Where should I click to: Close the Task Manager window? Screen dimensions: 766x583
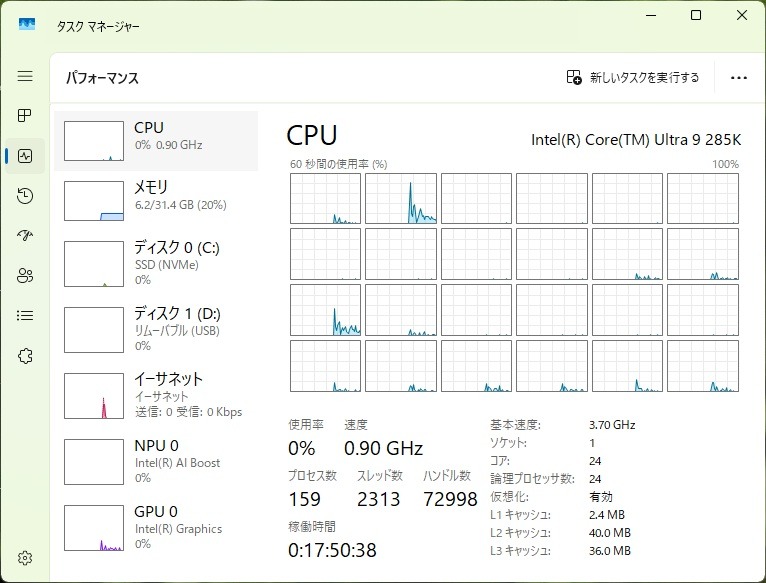(x=742, y=15)
